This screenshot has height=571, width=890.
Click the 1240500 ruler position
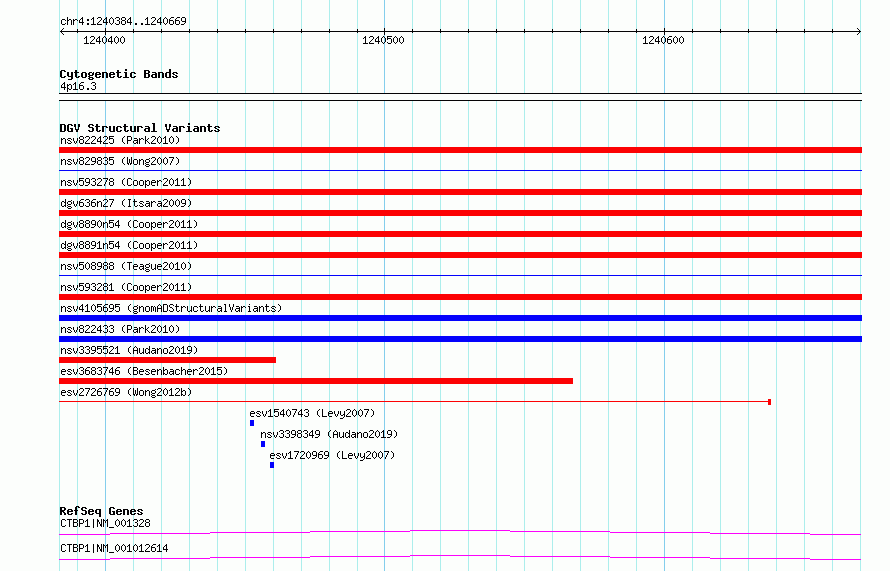click(x=383, y=40)
